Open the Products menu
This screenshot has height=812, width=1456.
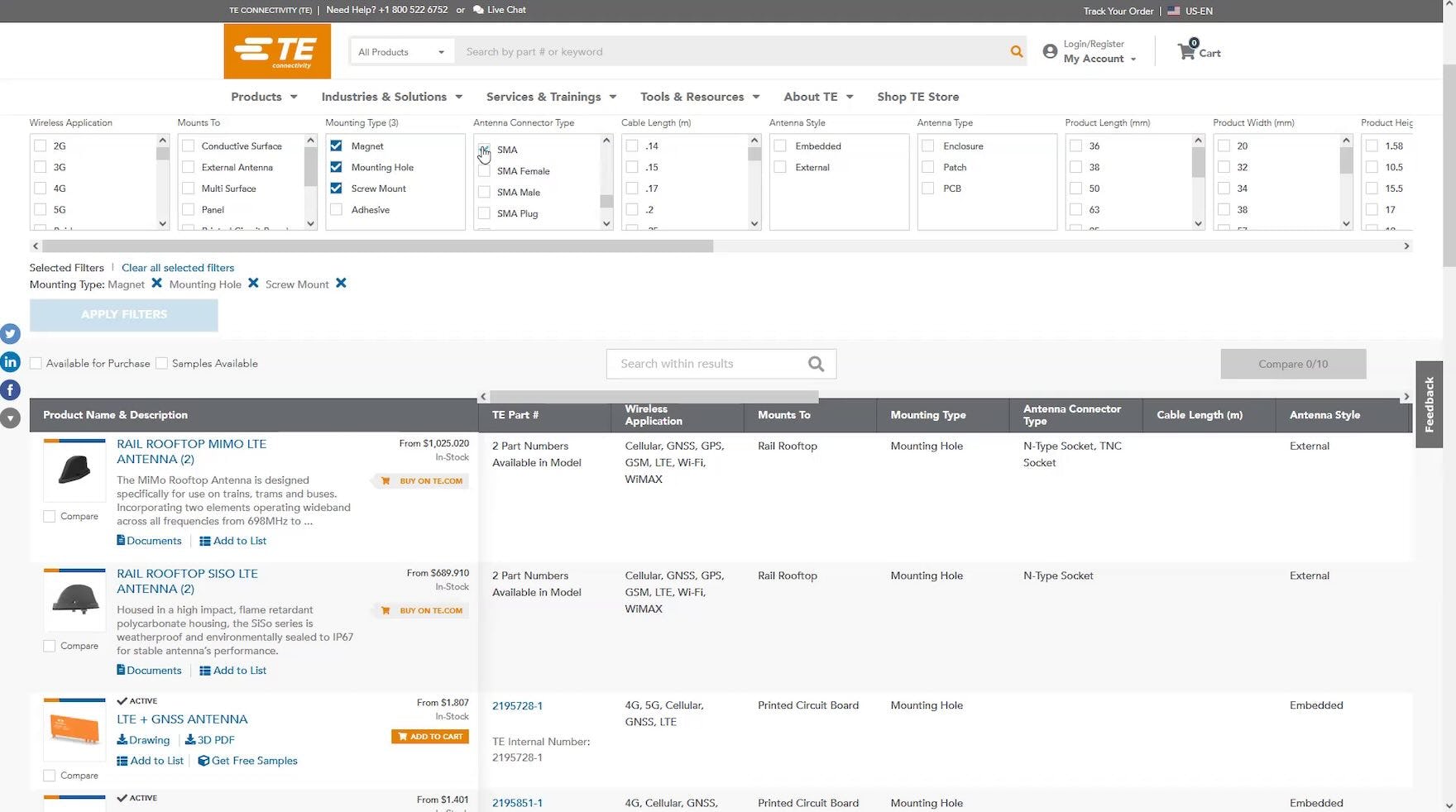tap(263, 97)
